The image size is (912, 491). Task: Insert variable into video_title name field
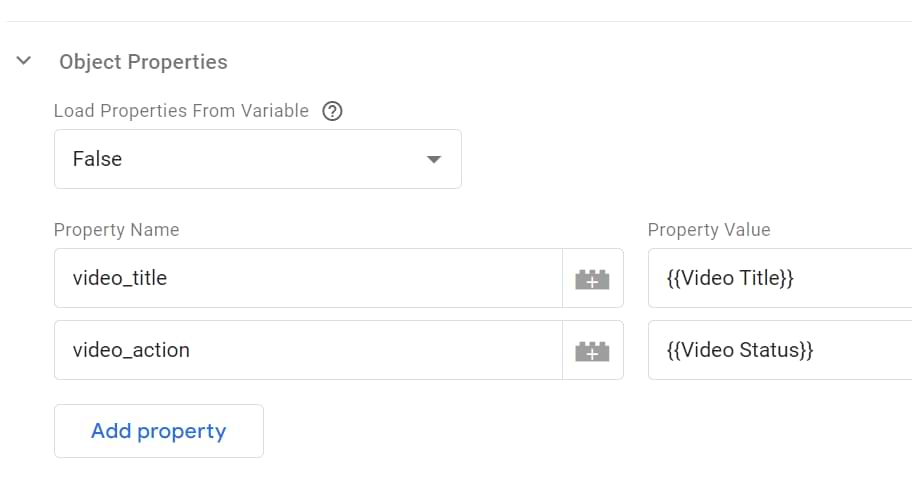pos(592,279)
